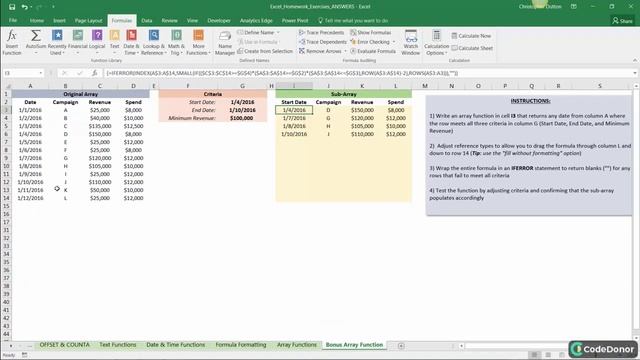Switch to the Developer tab
The image size is (640, 360).
coord(219,20)
